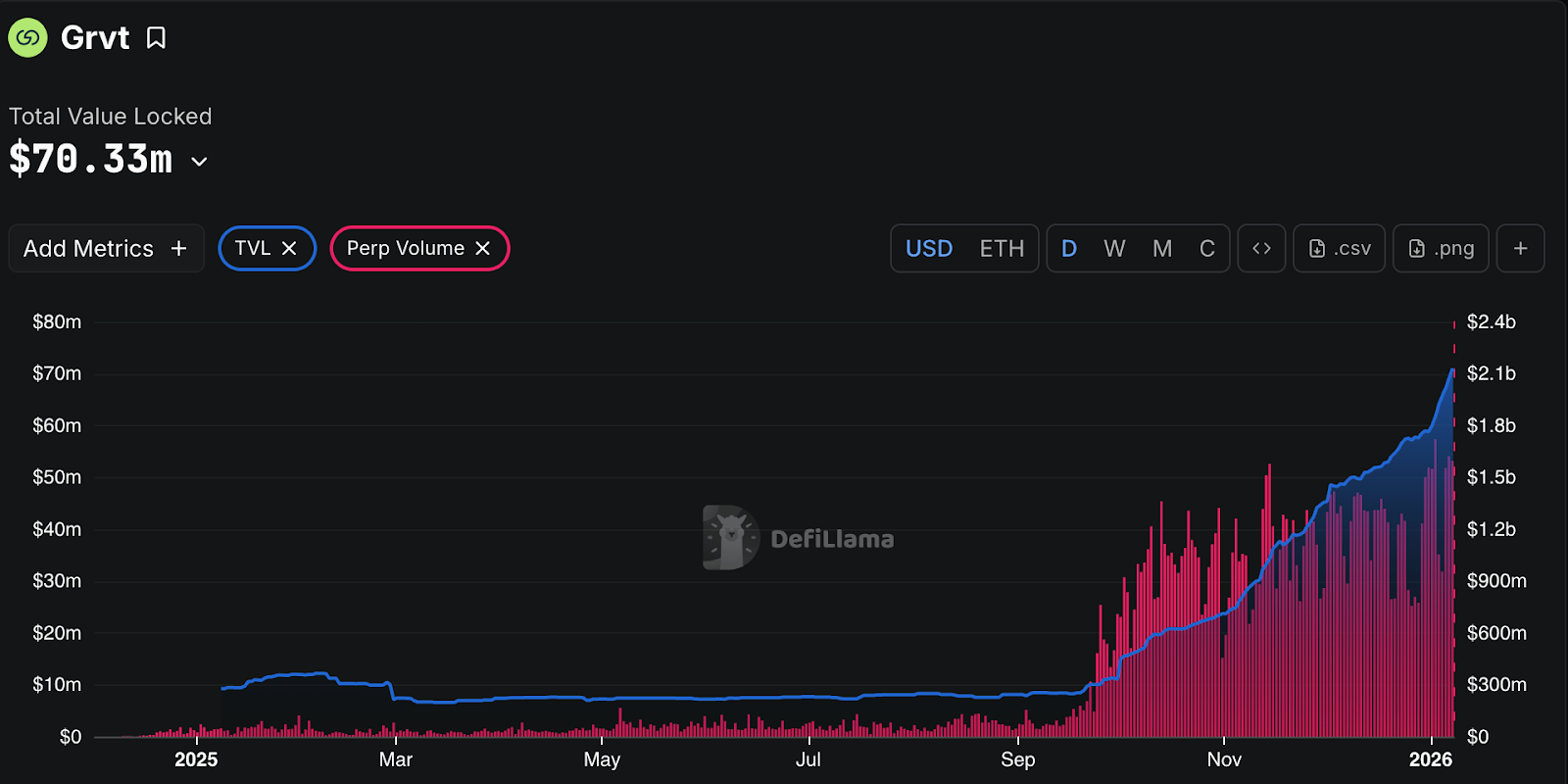Click the Total Value Locked label
The image size is (1568, 784).
tap(111, 117)
